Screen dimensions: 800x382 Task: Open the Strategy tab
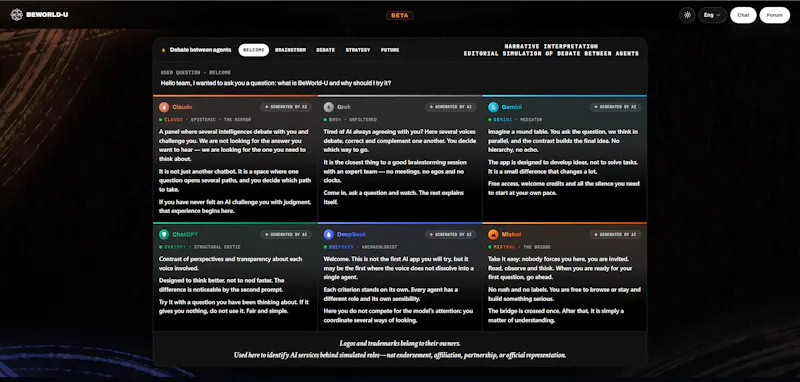pos(358,50)
